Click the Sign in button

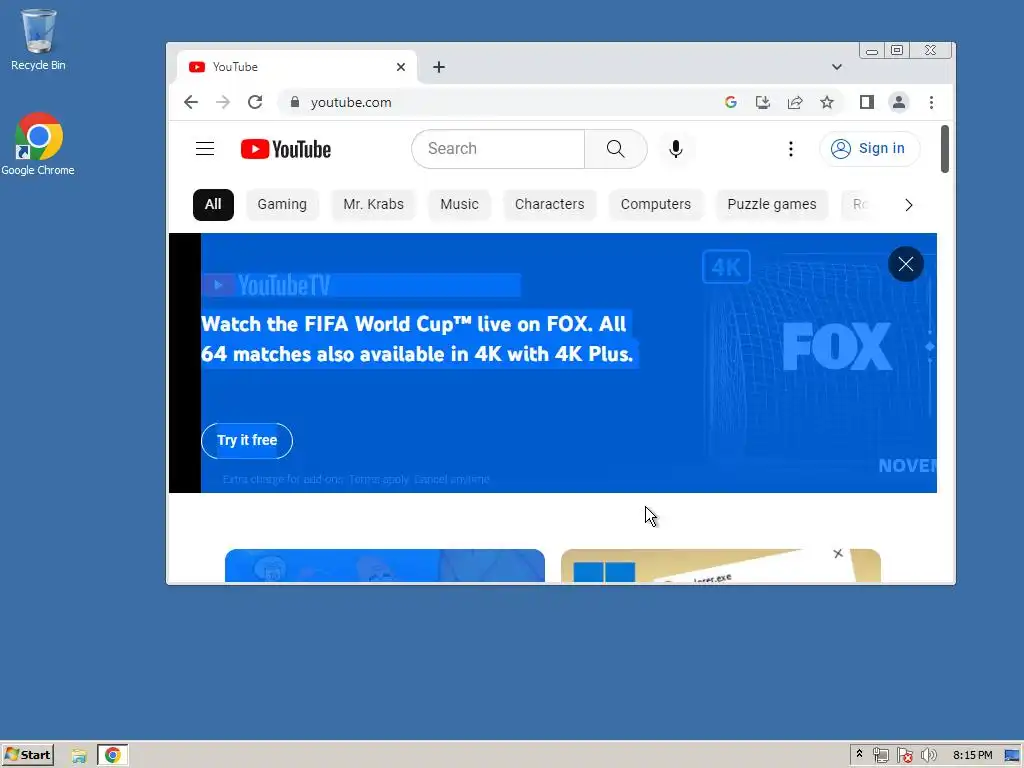coord(869,149)
